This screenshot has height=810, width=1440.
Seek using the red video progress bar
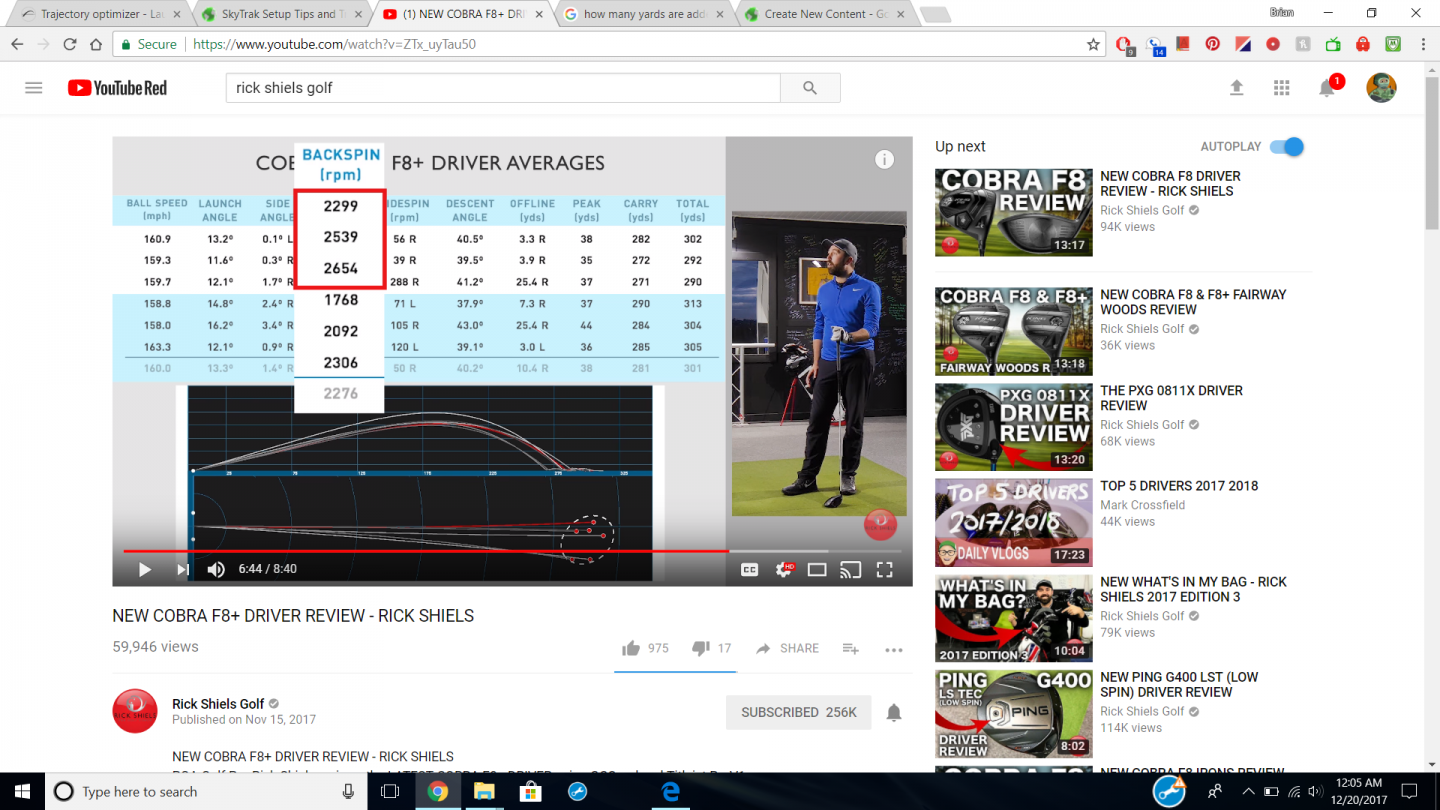[x=512, y=550]
